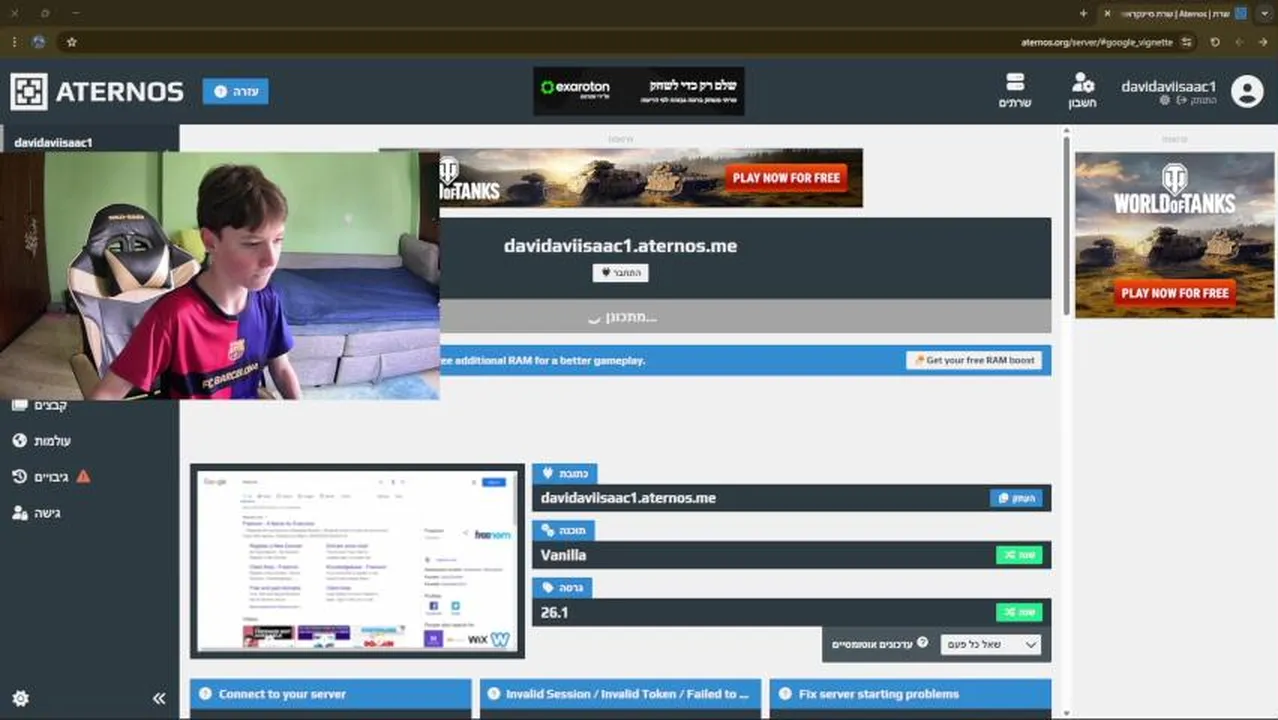
Task: Change version using green button on 26.1 row
Action: (x=1019, y=612)
